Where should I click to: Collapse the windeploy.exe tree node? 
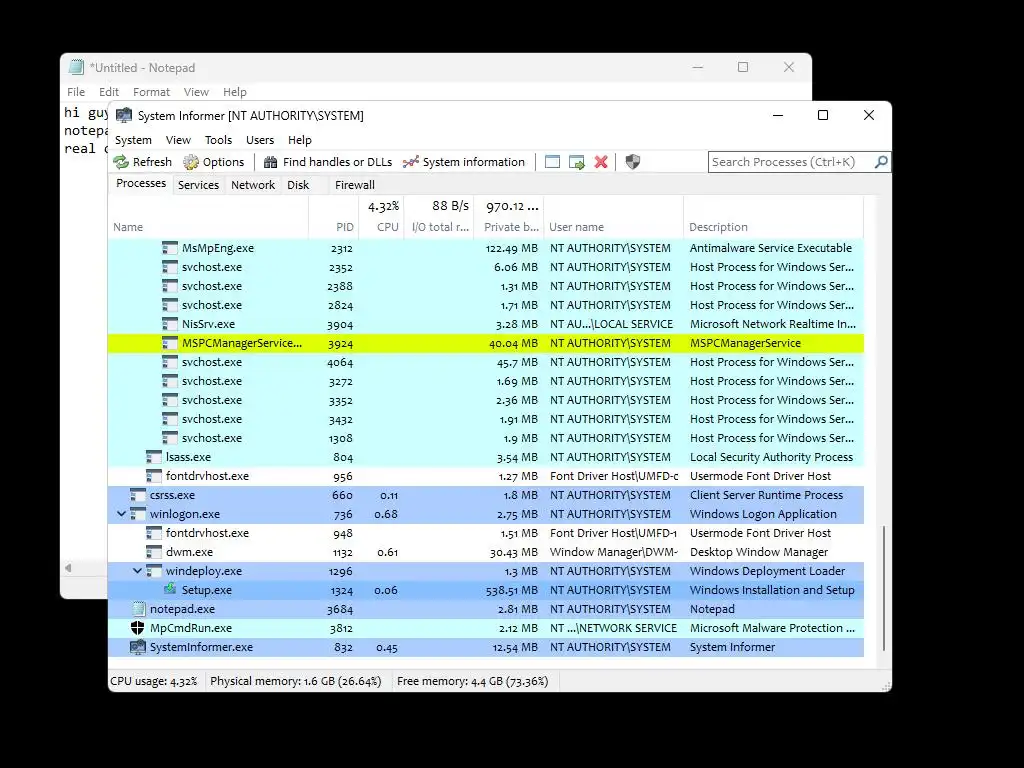pyautogui.click(x=137, y=571)
